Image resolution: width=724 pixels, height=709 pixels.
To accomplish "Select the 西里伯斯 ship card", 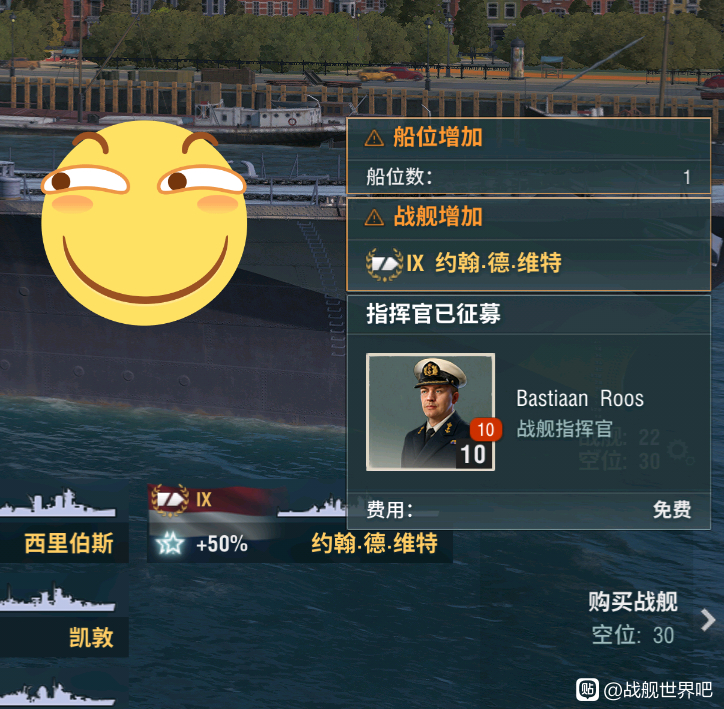I will [64, 523].
